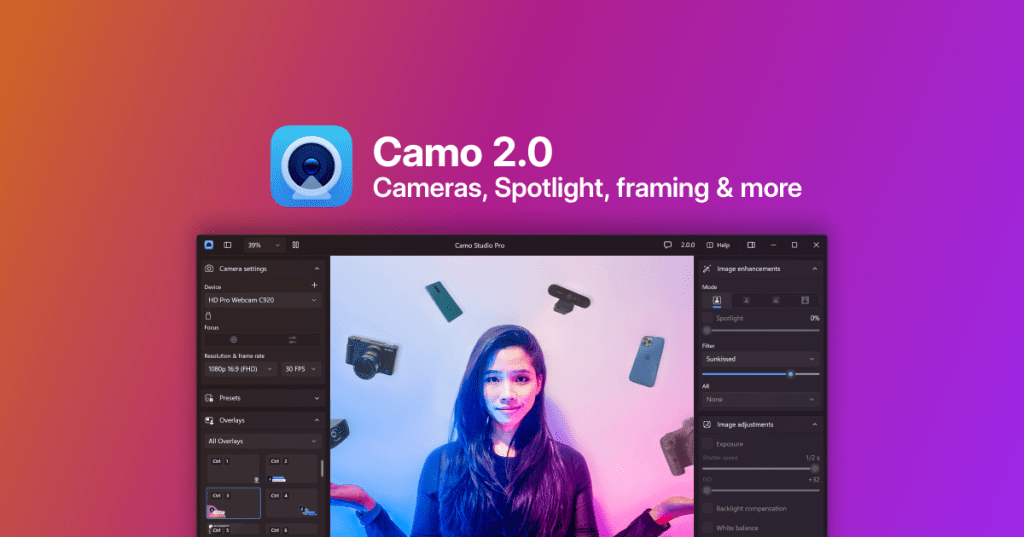The image size is (1024, 537).
Task: Expand the Presets section
Action: point(317,398)
